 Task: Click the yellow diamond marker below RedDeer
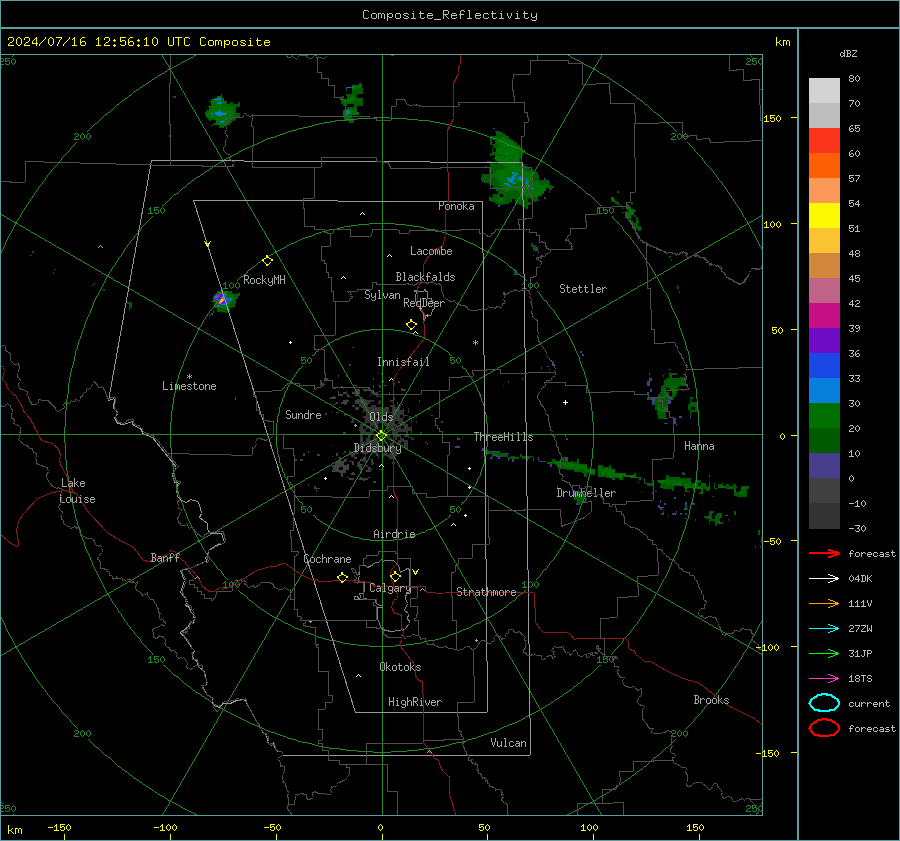point(411,325)
